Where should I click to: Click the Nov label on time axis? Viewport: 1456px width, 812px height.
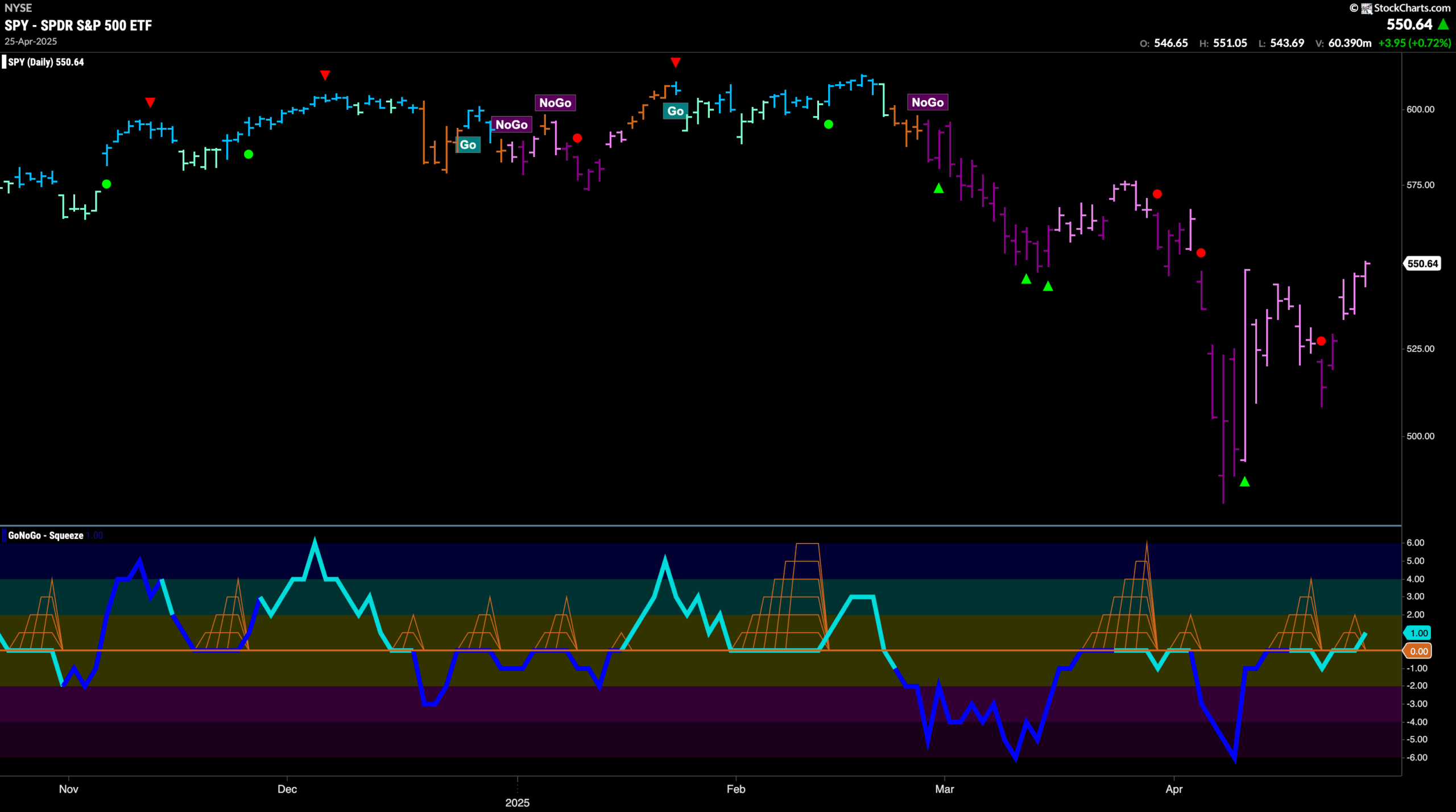[x=68, y=789]
